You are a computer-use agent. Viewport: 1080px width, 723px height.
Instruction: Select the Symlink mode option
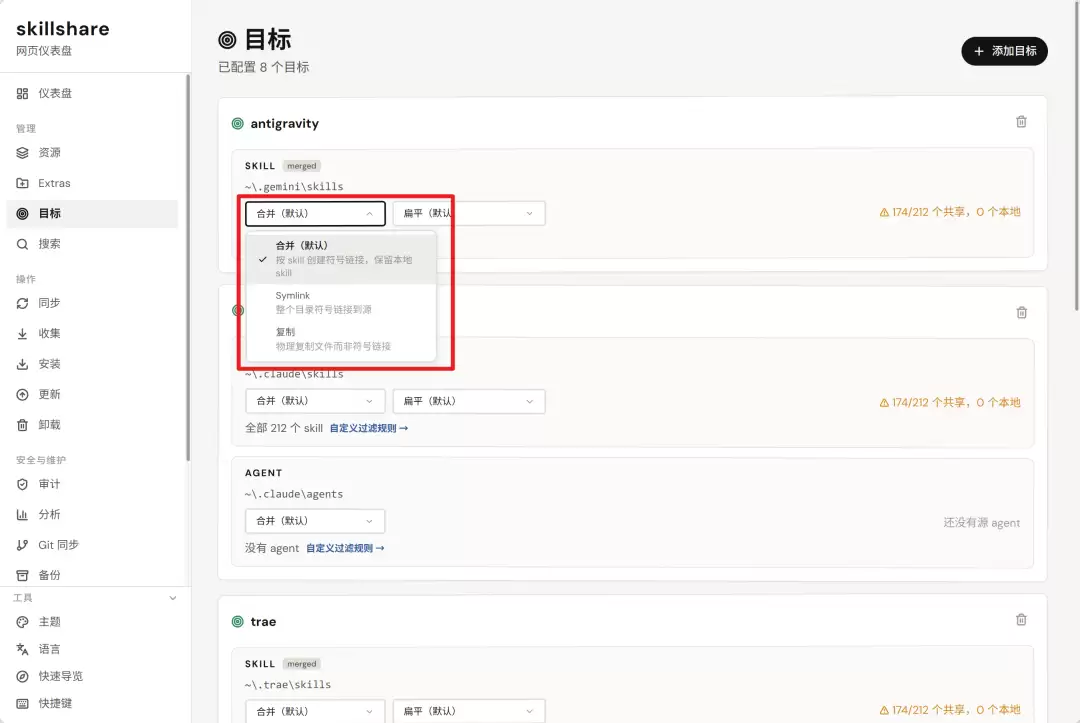(x=341, y=302)
